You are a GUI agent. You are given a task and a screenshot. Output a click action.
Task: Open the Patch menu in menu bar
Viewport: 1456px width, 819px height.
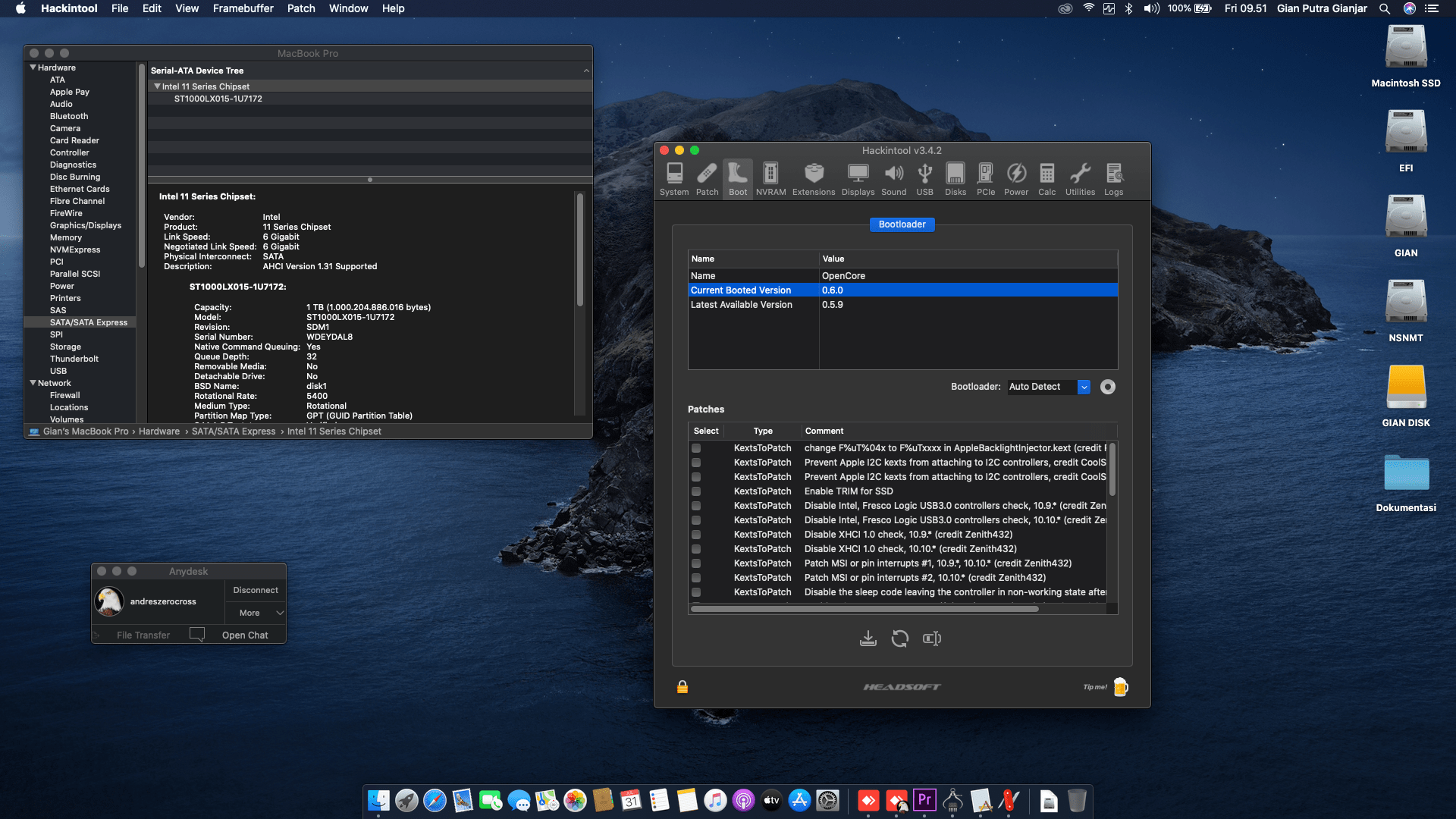[x=300, y=8]
